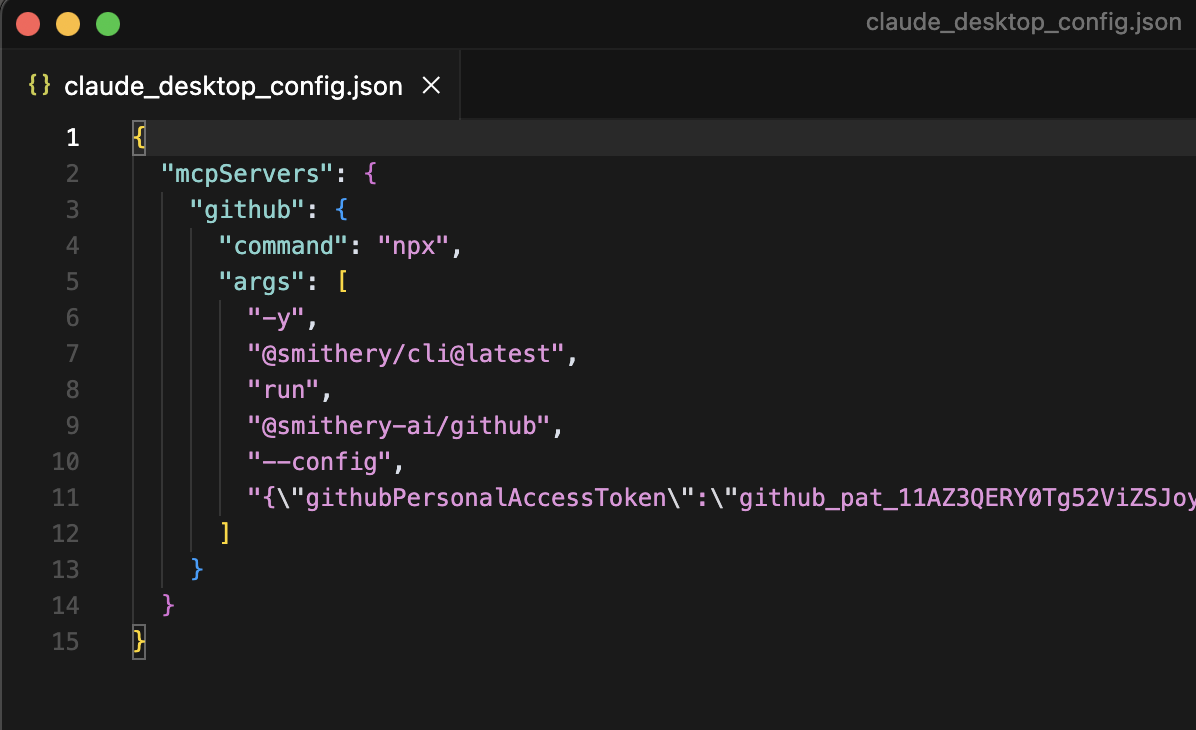Click line number 5 in gutter
The image size is (1196, 730).
[x=72, y=282]
